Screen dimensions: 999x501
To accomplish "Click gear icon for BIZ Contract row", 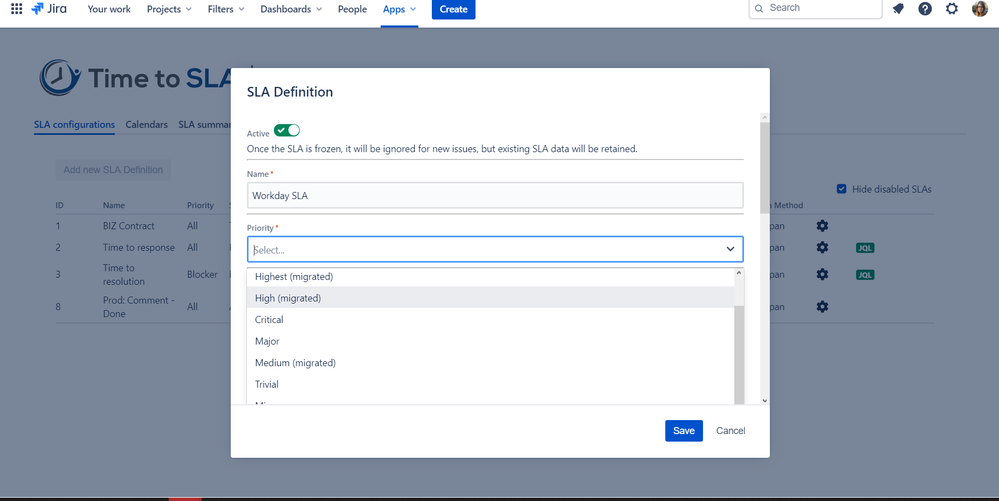I will point(823,226).
